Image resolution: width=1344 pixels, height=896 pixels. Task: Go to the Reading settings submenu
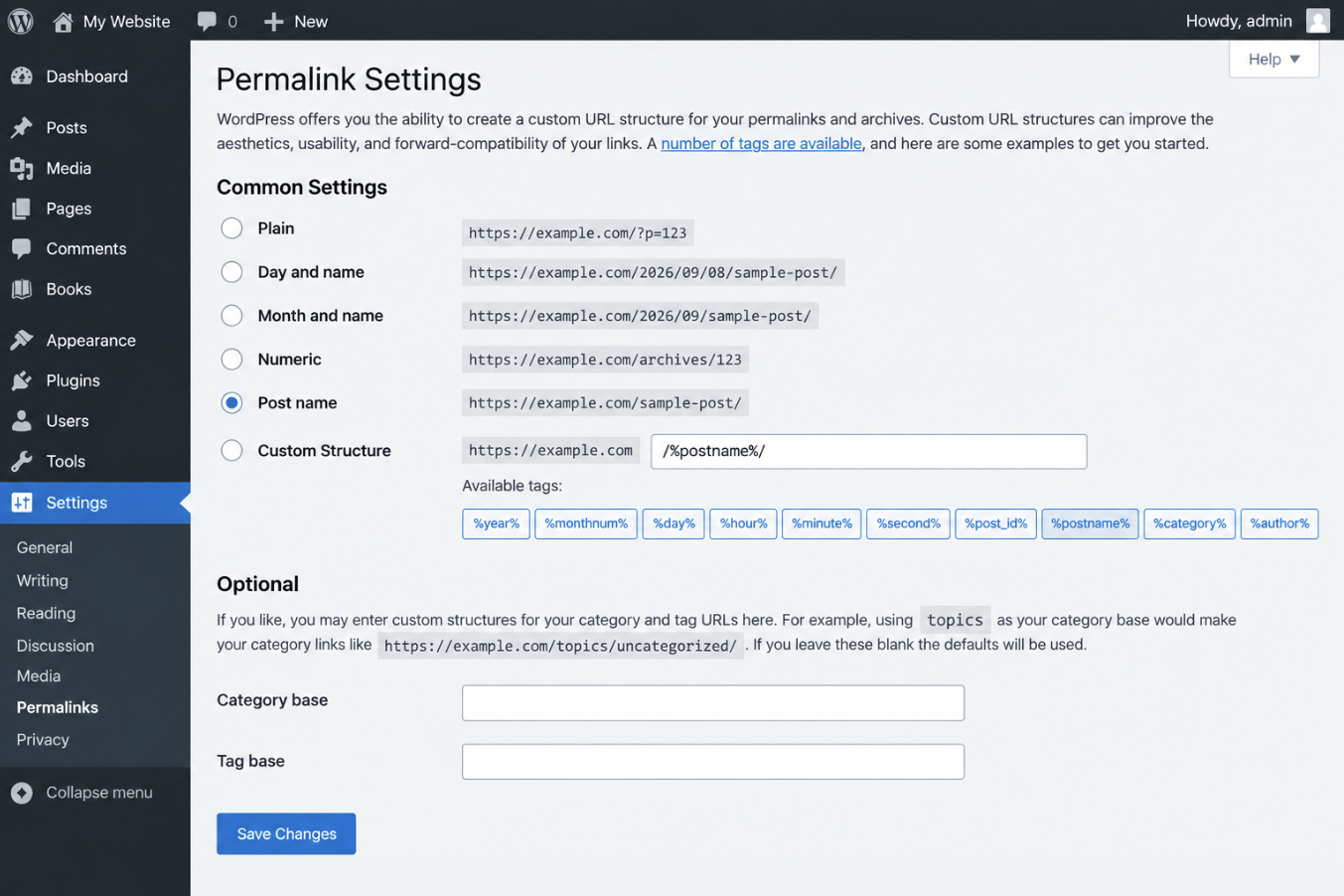(46, 613)
